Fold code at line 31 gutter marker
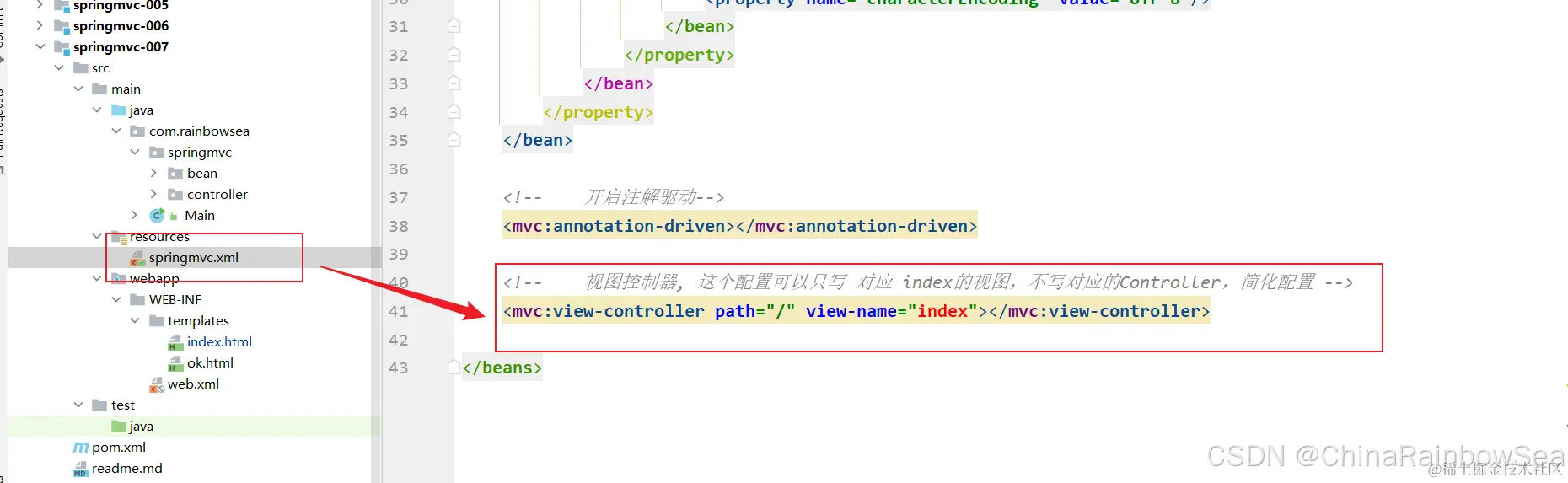This screenshot has height=483, width=1568. (x=454, y=26)
